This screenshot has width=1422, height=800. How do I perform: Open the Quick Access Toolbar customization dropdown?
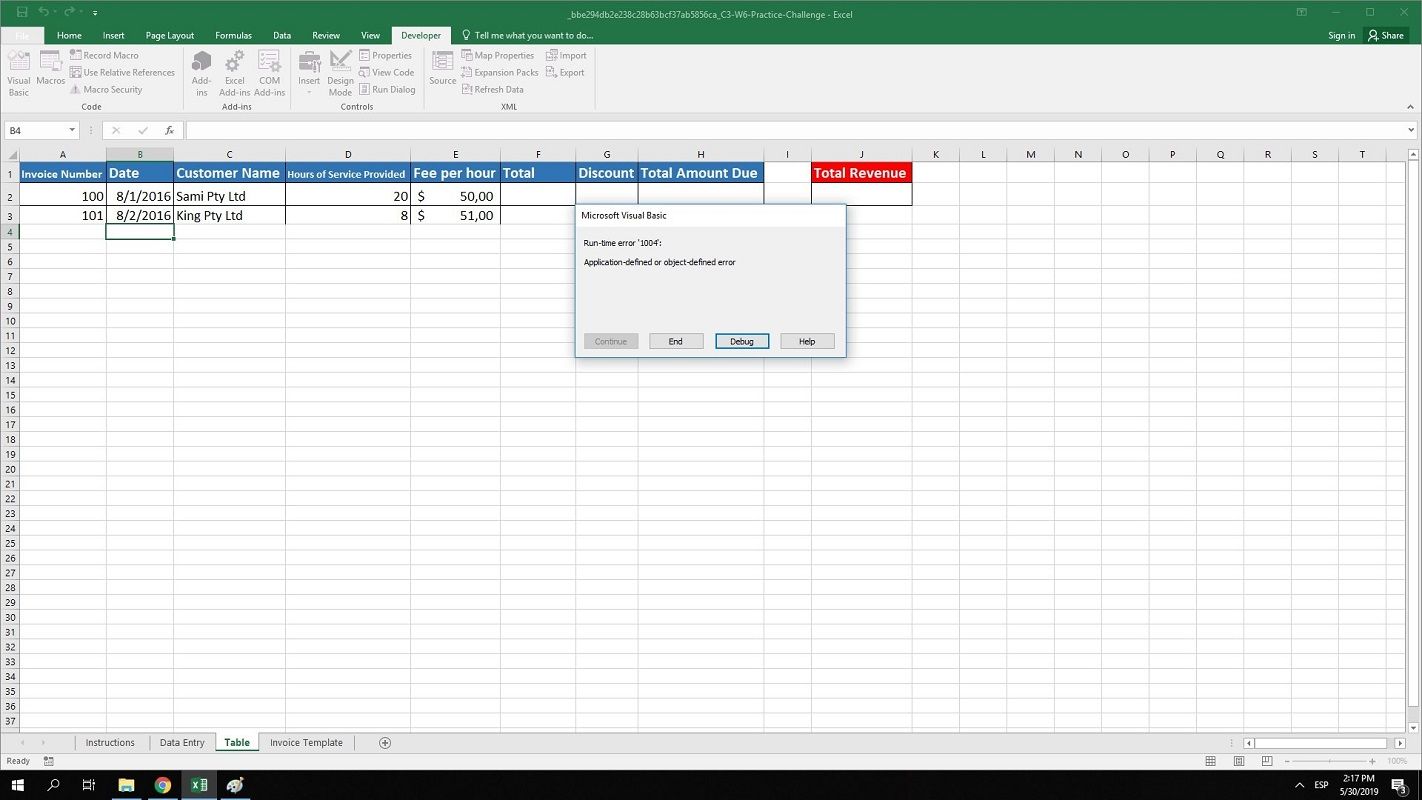point(94,13)
